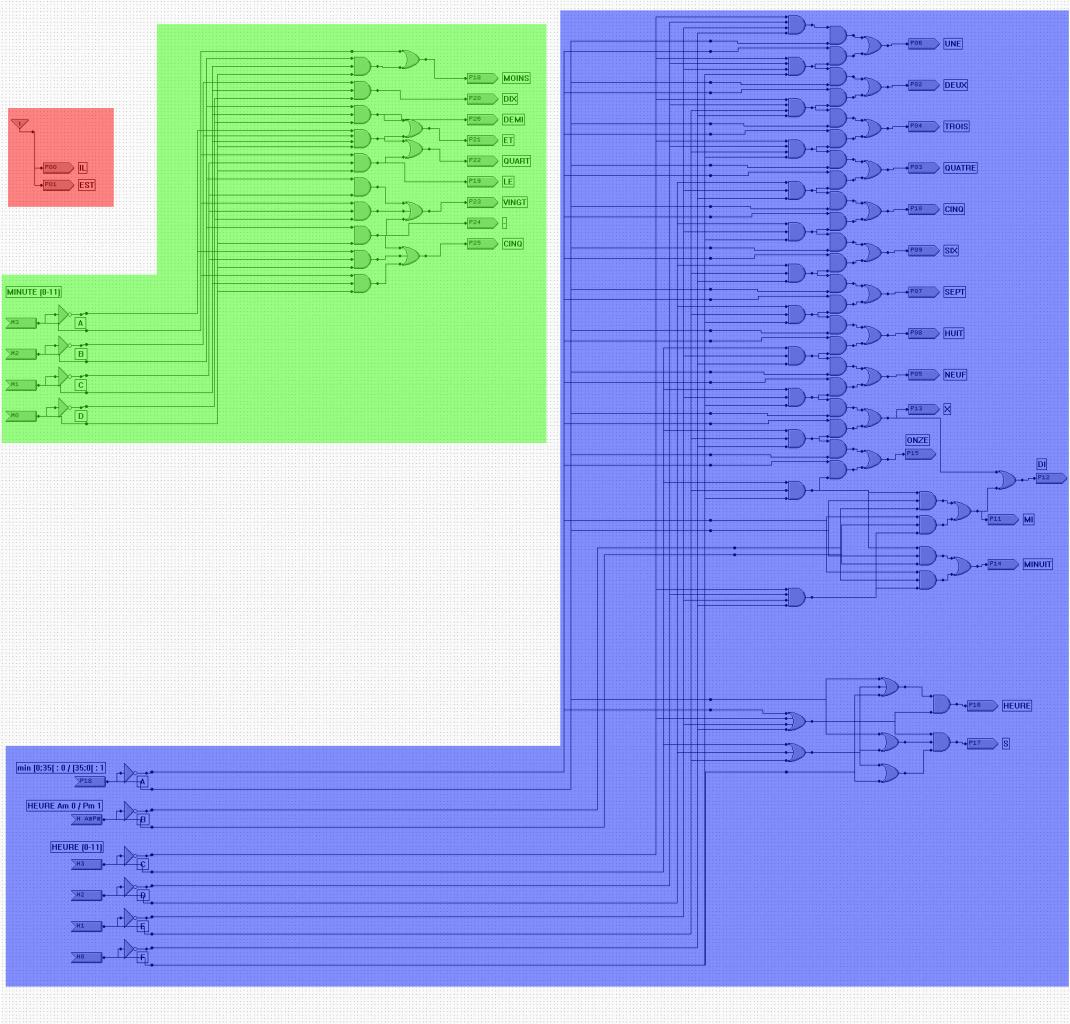Select the OR gate driving the MINUIT output

point(961,566)
